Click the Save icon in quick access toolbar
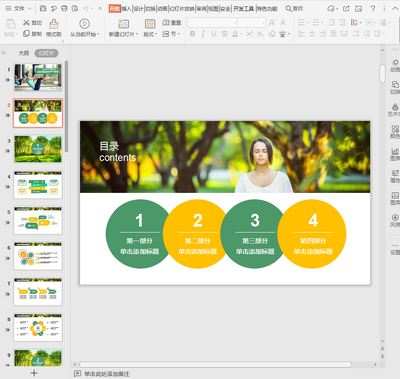 [x=43, y=8]
